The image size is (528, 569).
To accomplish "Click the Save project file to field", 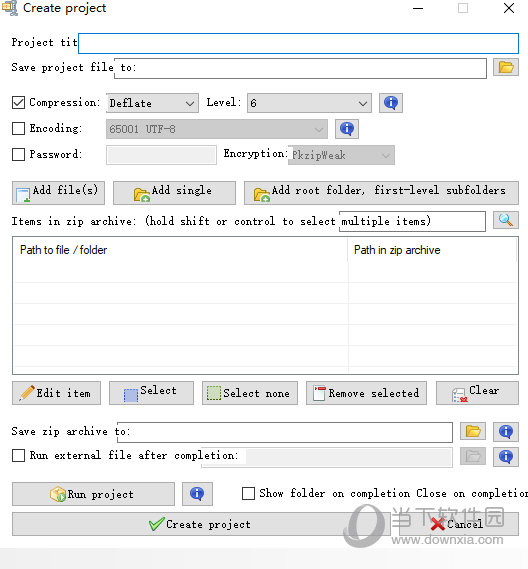I will click(x=300, y=68).
